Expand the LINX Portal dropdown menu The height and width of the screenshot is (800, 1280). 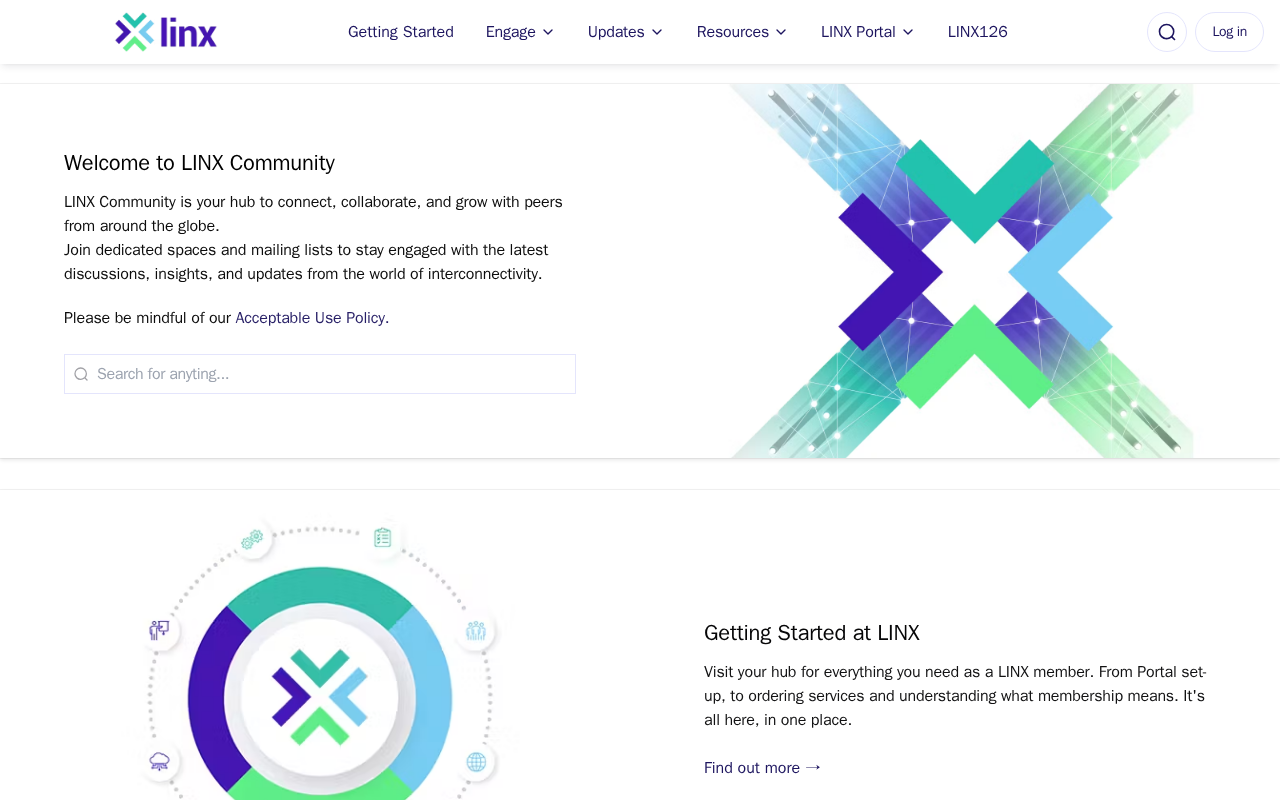click(868, 32)
